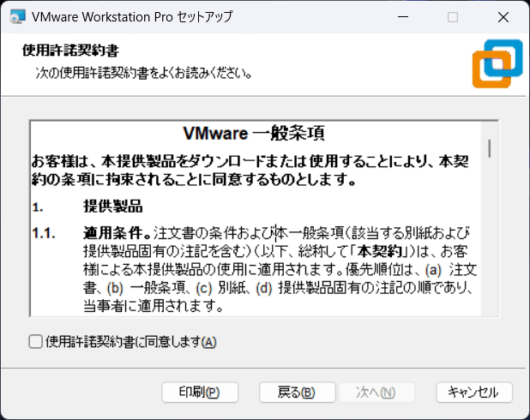The width and height of the screenshot is (530, 420).
Task: Click the 1. 提供製品 section heading
Action: pyautogui.click(x=87, y=206)
